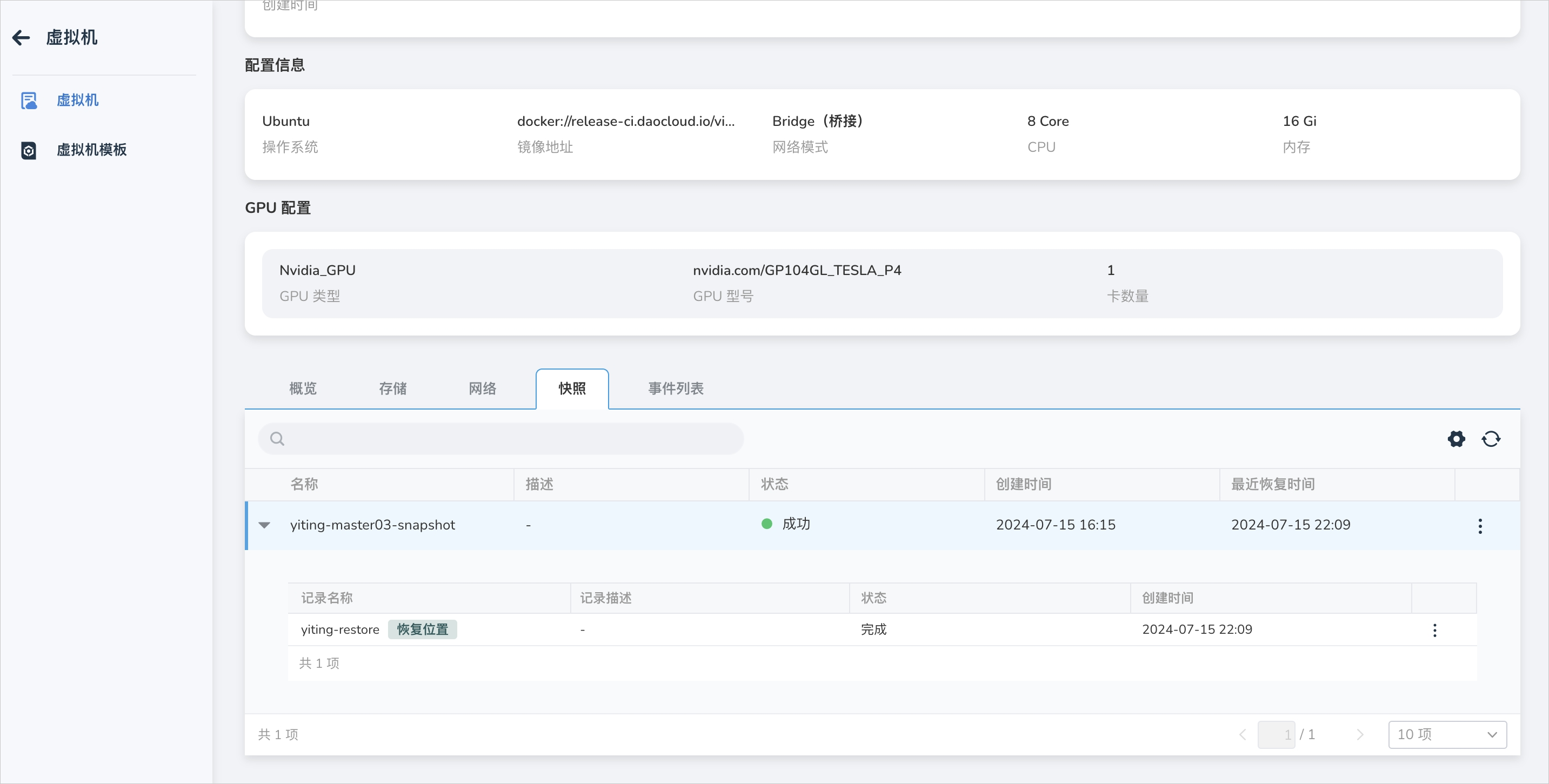The image size is (1549, 784).
Task: Open actions menu for yiting-master03-snapshot
Action: (x=1480, y=526)
